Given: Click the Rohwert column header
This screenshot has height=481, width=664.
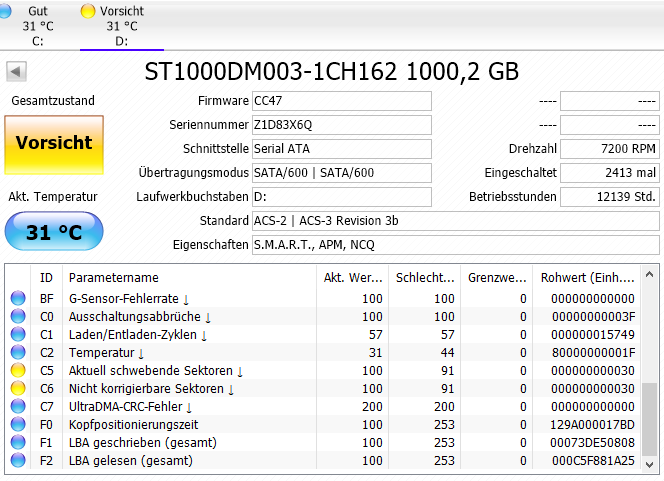Looking at the screenshot, I should point(587,278).
